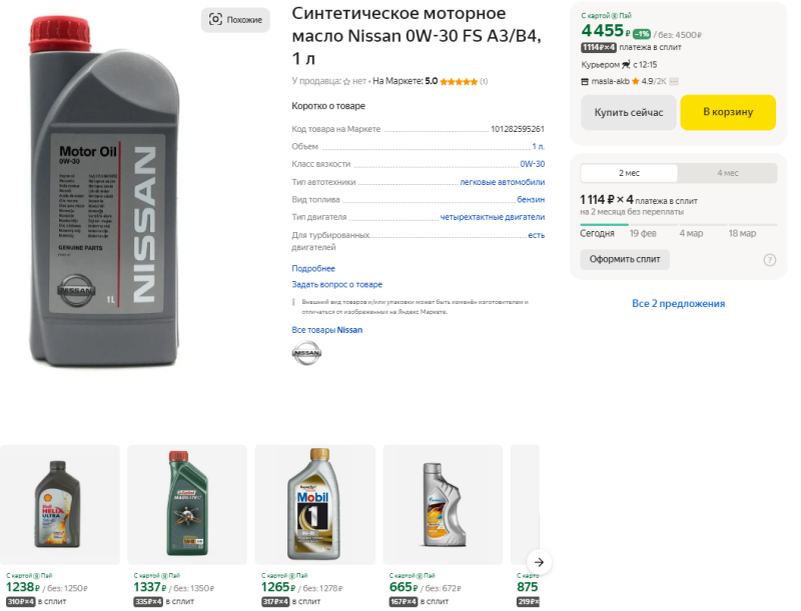Click четырехтактные двигатели link
Viewport: 801px width, 611px height.
[x=492, y=217]
